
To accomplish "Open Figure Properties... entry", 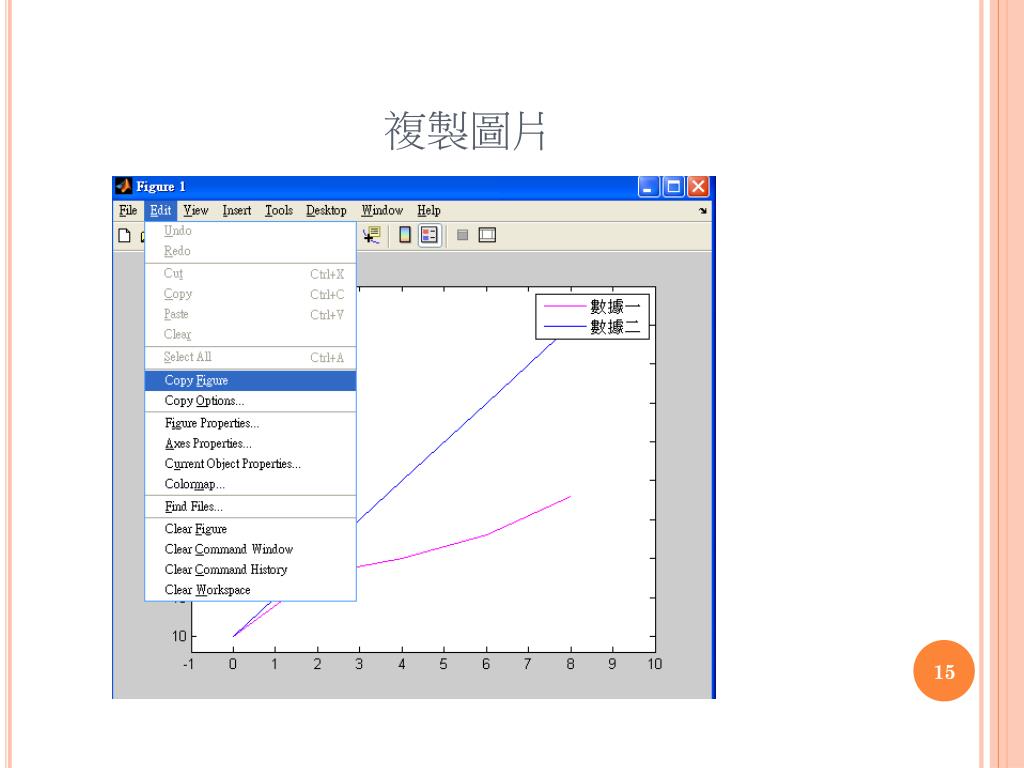I will point(251,423).
